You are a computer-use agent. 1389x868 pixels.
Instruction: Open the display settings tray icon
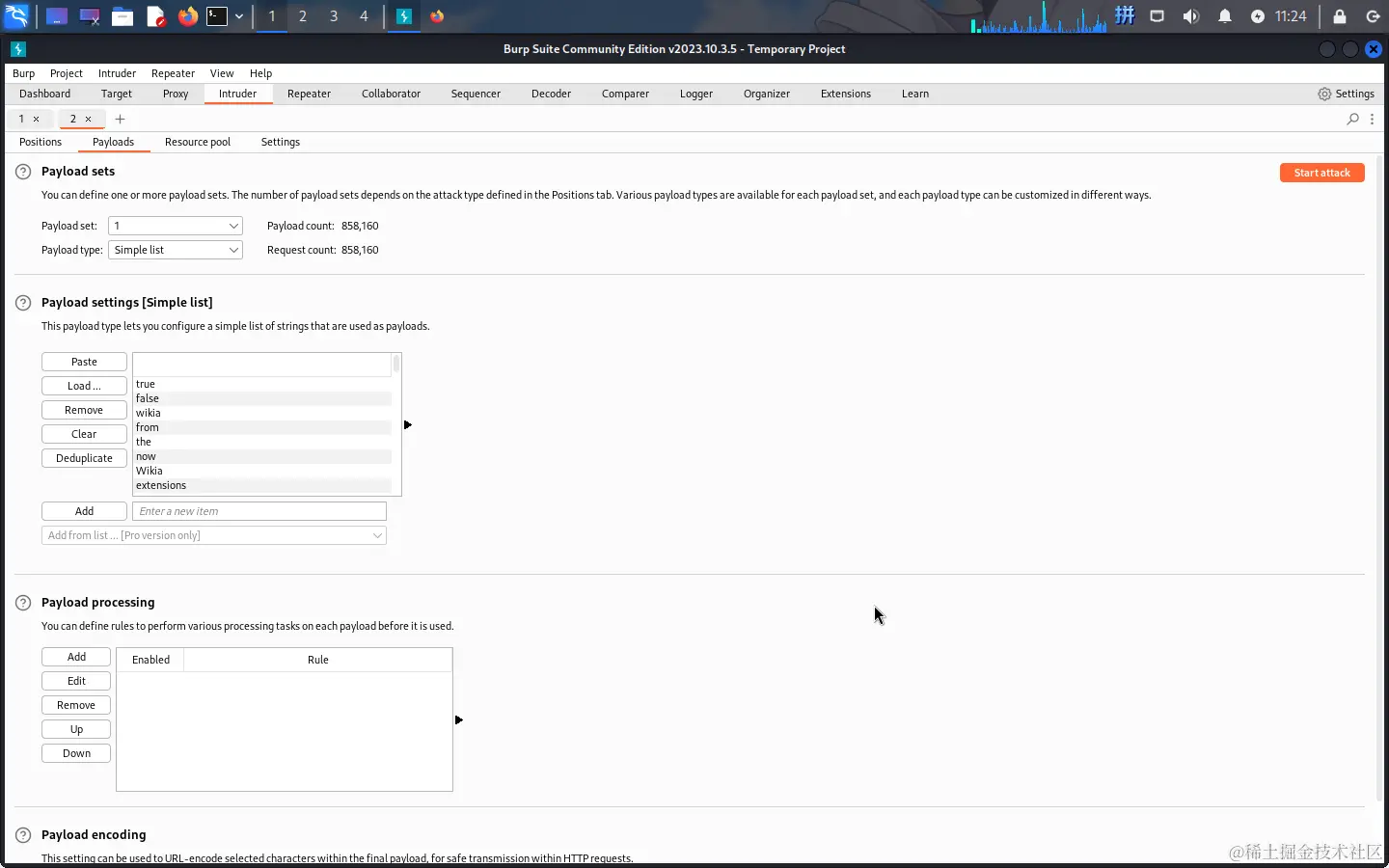1157,16
